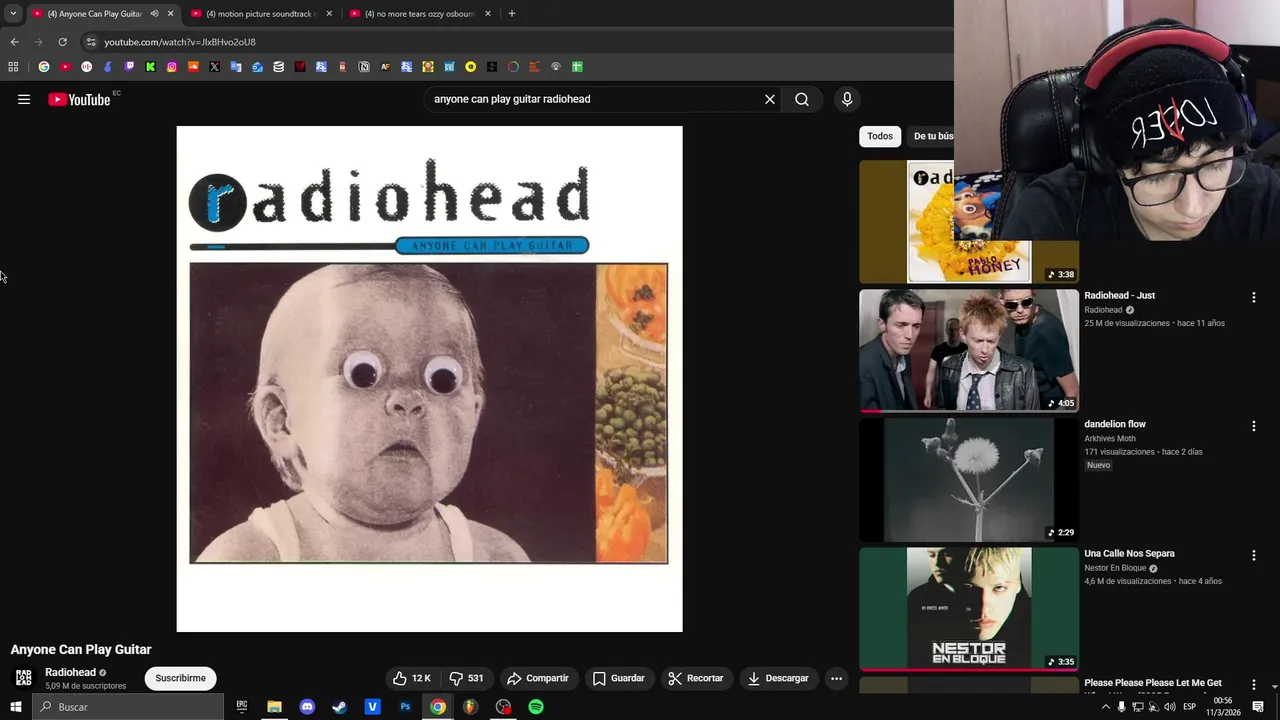Open Photoshop from the taskbar
Screen dimensions: 1280x720
405,707
